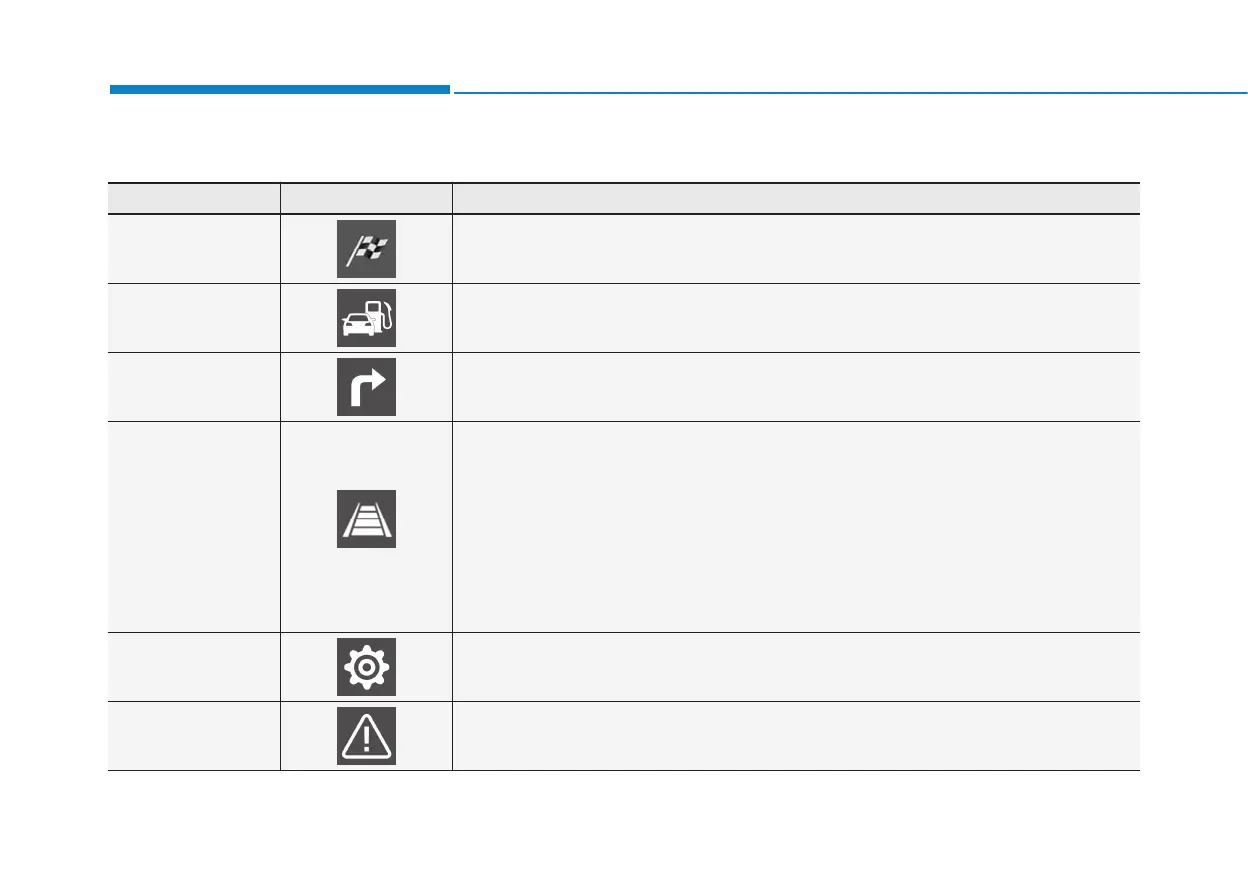
Task: Click the empty name cell left of lane icon
Action: click(194, 527)
